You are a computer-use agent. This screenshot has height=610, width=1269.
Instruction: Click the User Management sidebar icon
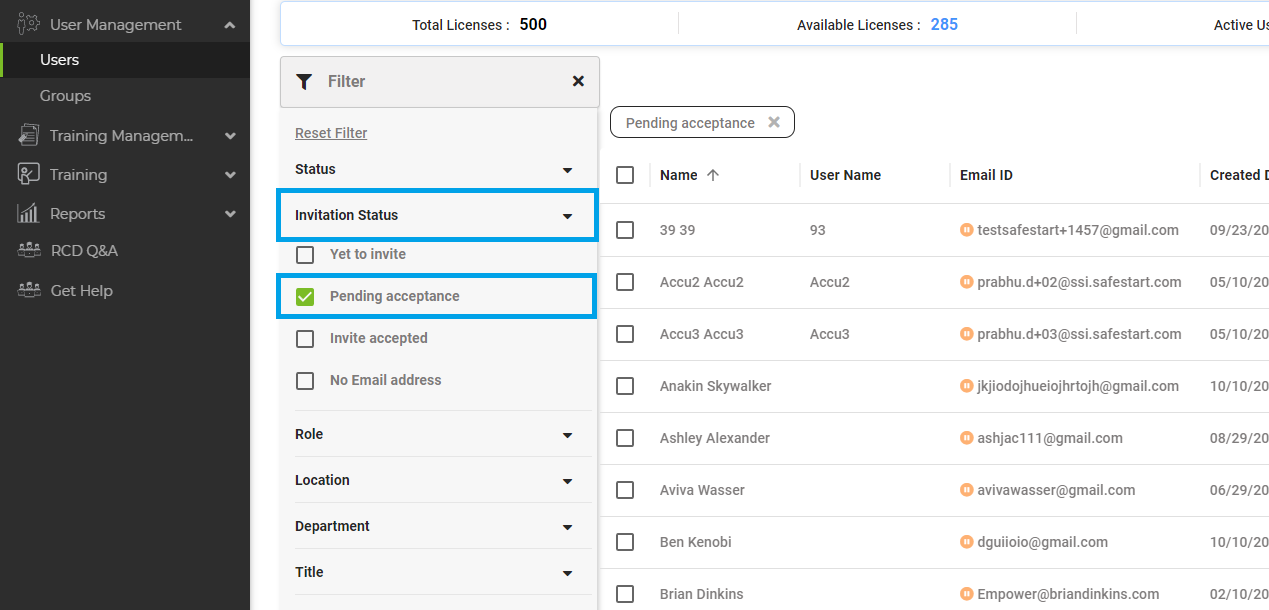pyautogui.click(x=29, y=24)
